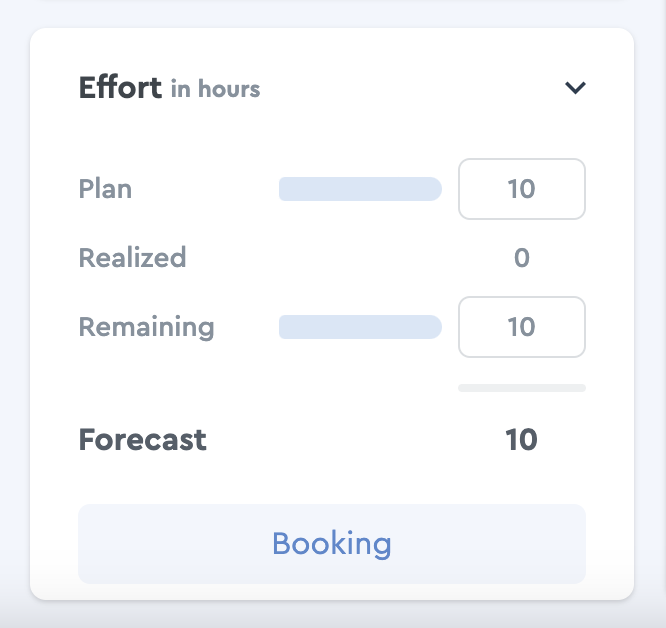The height and width of the screenshot is (628, 666).
Task: Click the Remaining progress bar
Action: 360,327
